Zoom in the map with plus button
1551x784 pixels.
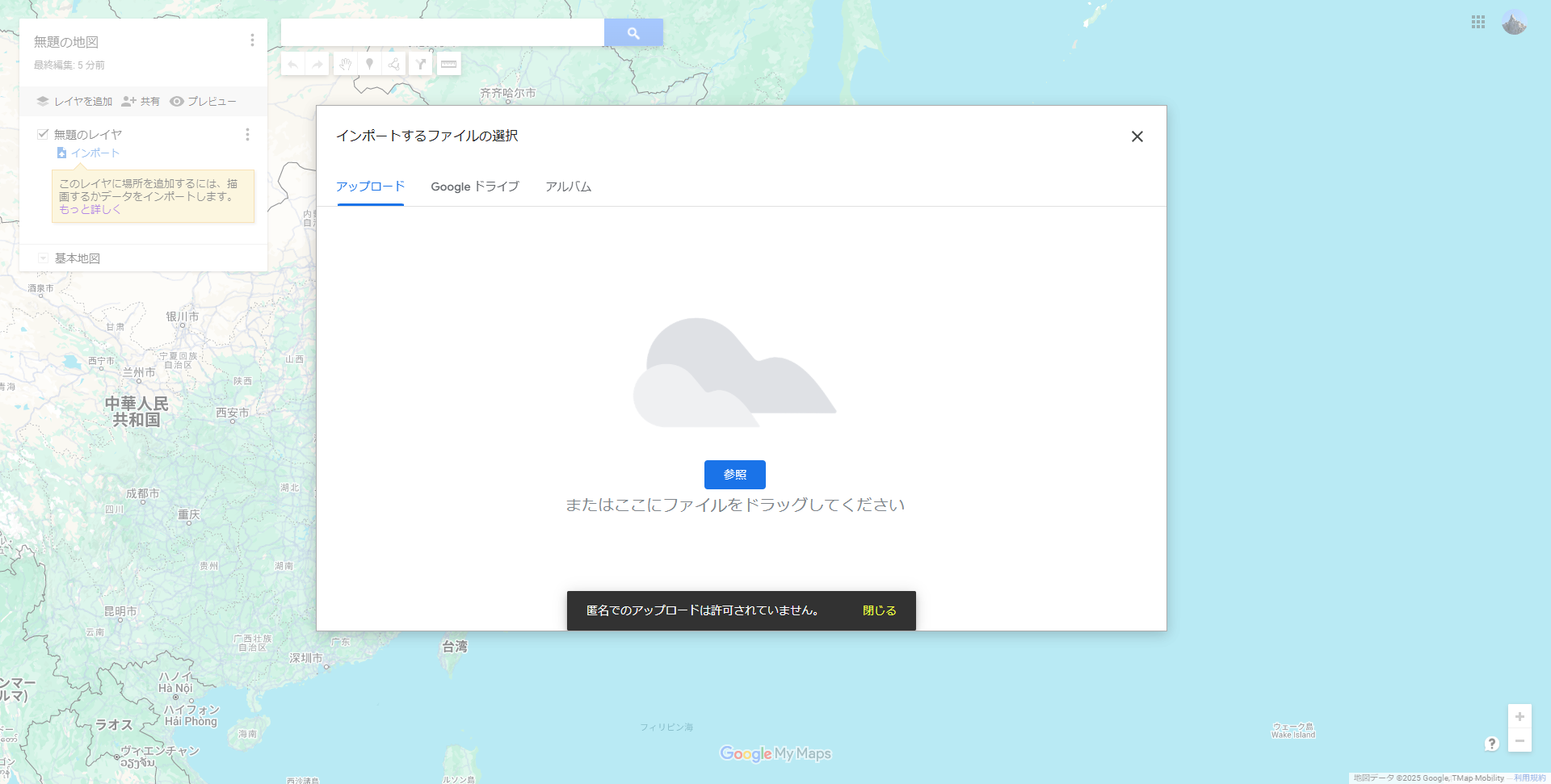[1519, 716]
